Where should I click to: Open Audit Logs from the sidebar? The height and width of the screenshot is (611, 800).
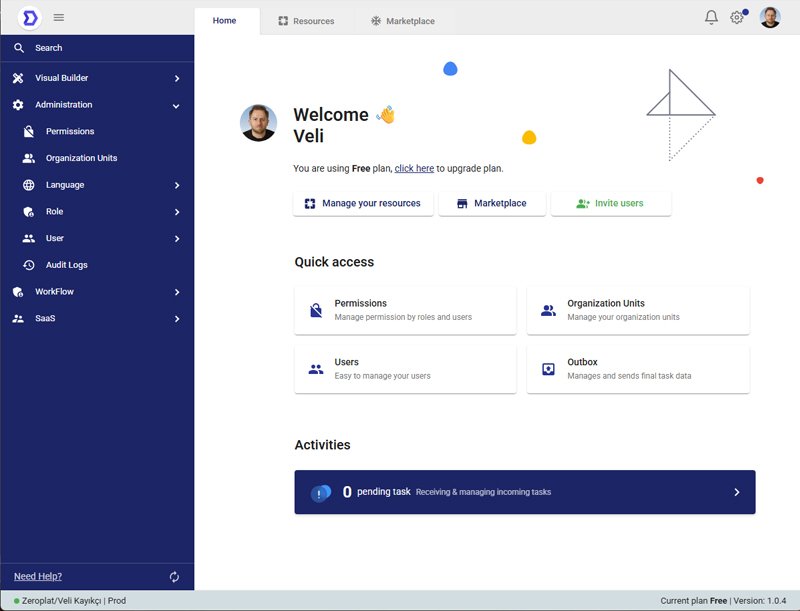click(x=66, y=265)
